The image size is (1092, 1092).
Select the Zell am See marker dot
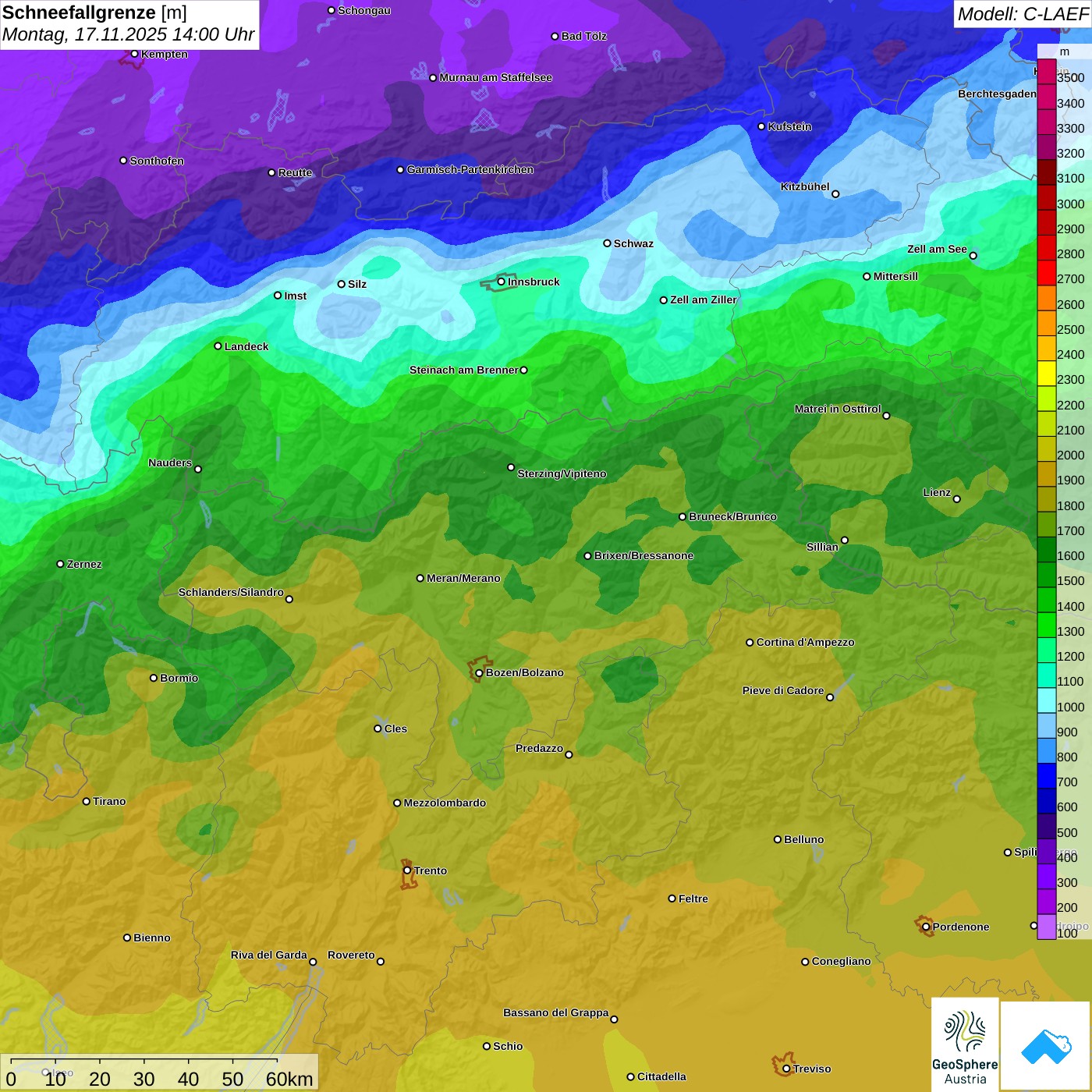pyautogui.click(x=973, y=256)
